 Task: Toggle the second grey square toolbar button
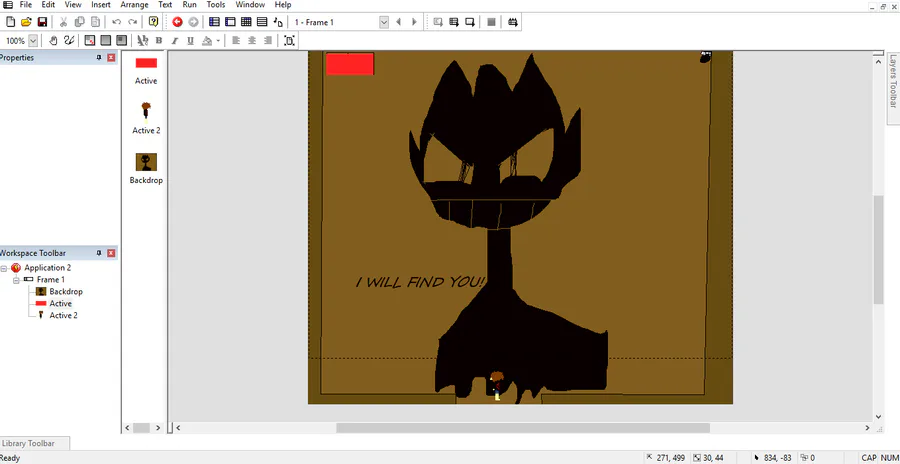pos(122,40)
